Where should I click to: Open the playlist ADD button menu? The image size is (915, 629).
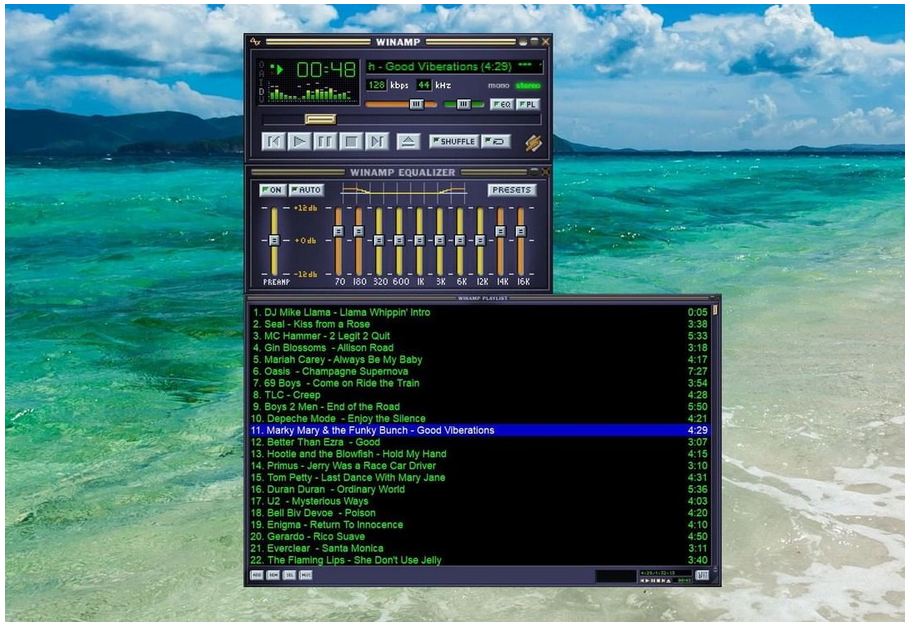click(x=257, y=575)
